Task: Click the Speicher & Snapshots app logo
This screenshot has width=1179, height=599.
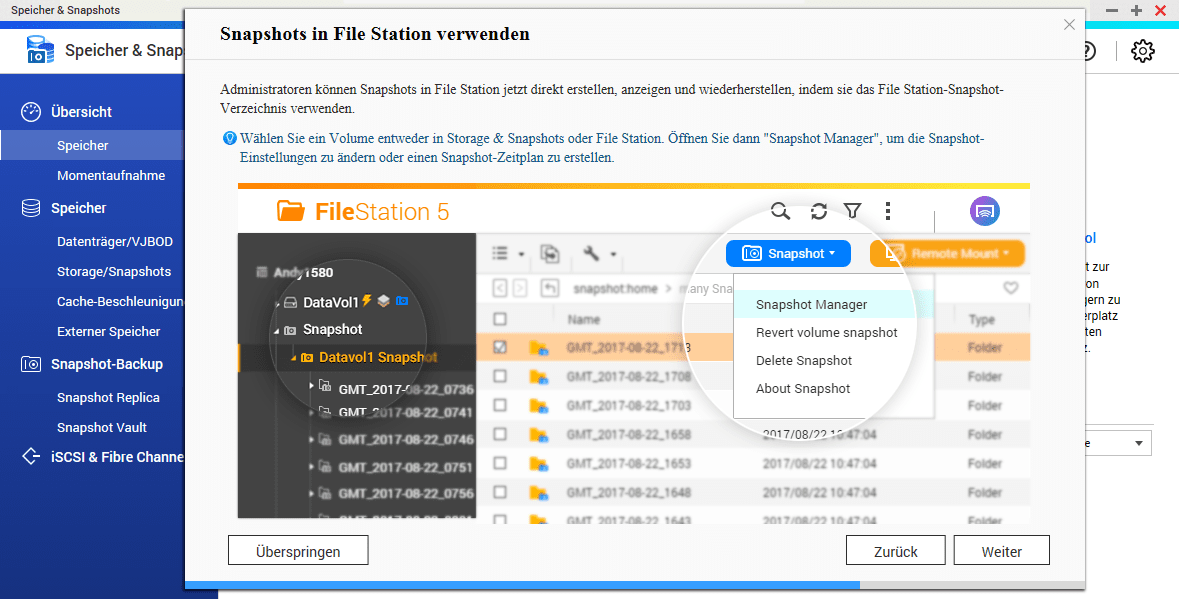Action: click(x=40, y=50)
